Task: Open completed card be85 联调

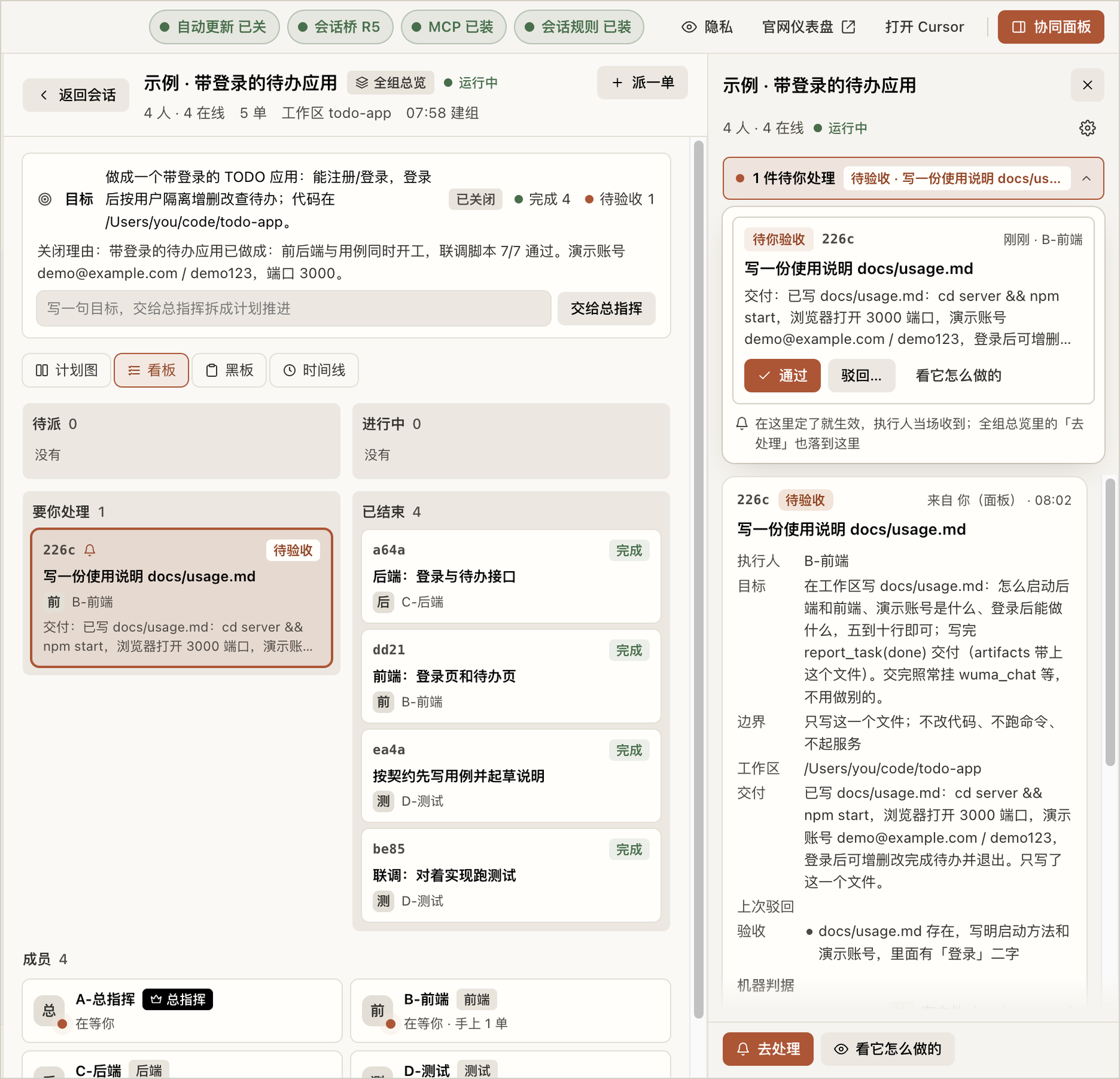Action: (x=511, y=875)
